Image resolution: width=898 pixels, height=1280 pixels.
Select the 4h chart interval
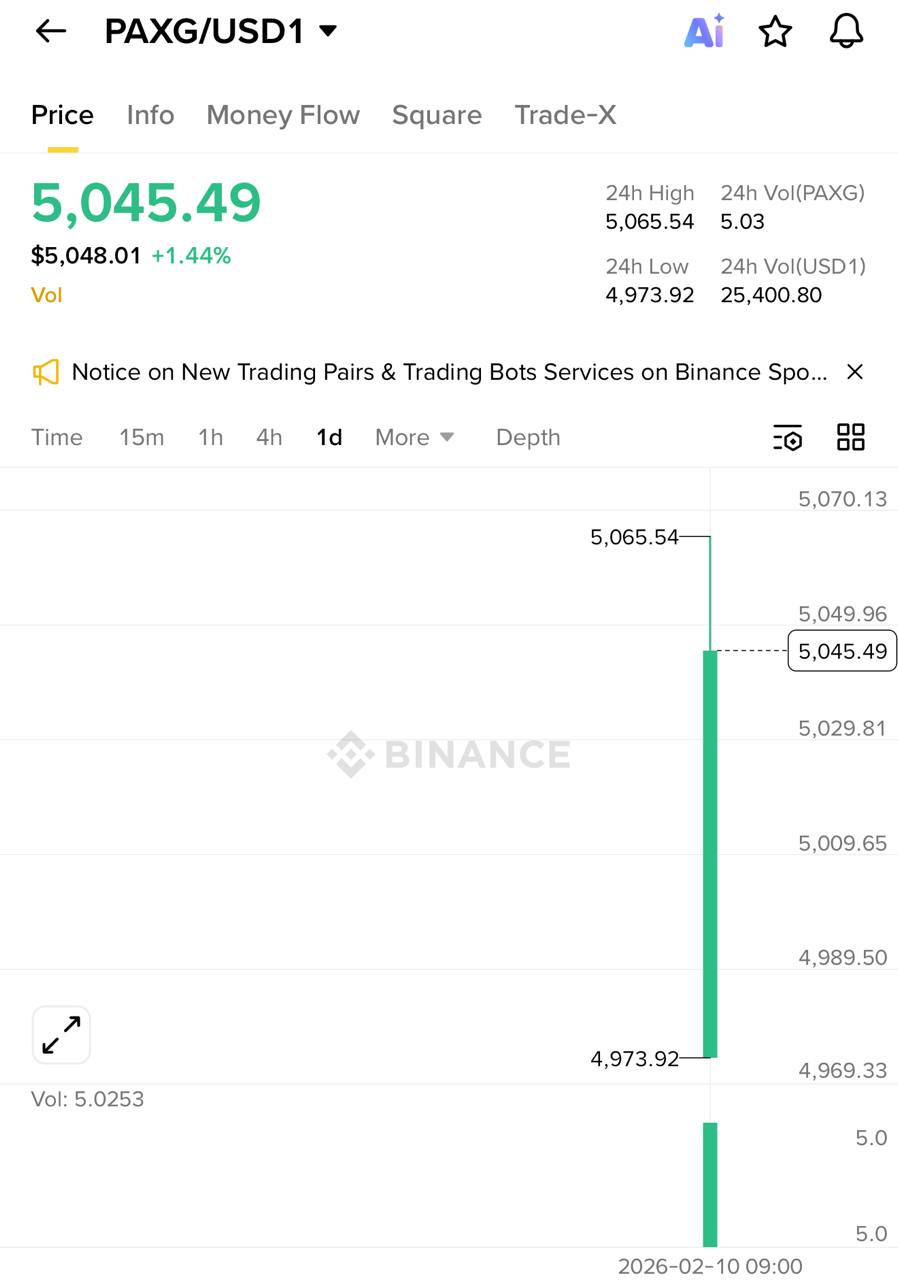point(269,437)
